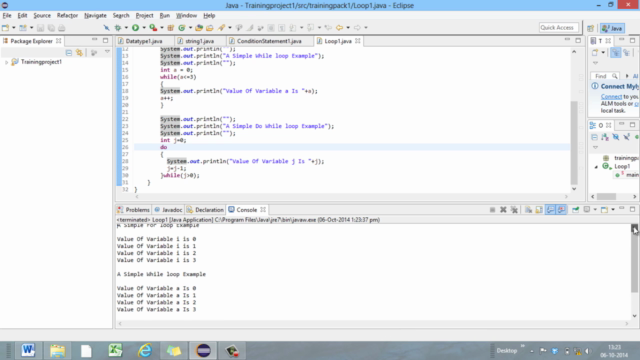640x360 pixels.
Task: Click in the Quick Access field
Action: (x=558, y=28)
